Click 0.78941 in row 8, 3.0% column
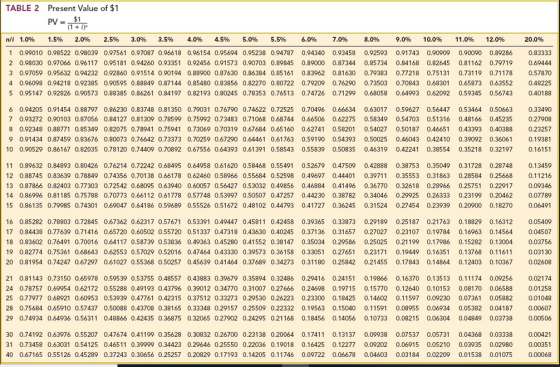 click(x=142, y=129)
